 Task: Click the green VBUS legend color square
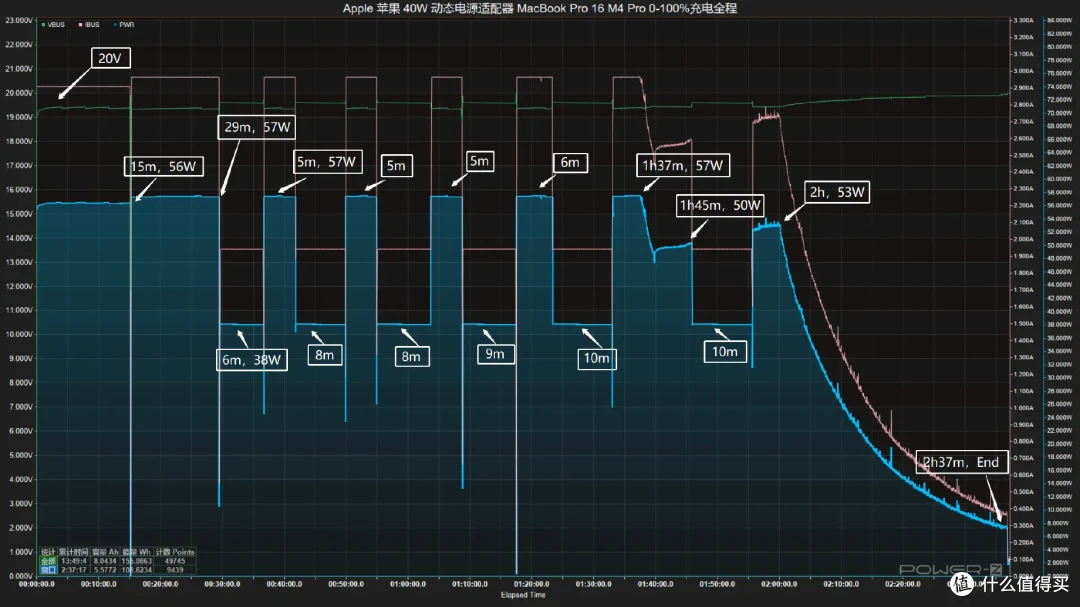click(x=43, y=25)
